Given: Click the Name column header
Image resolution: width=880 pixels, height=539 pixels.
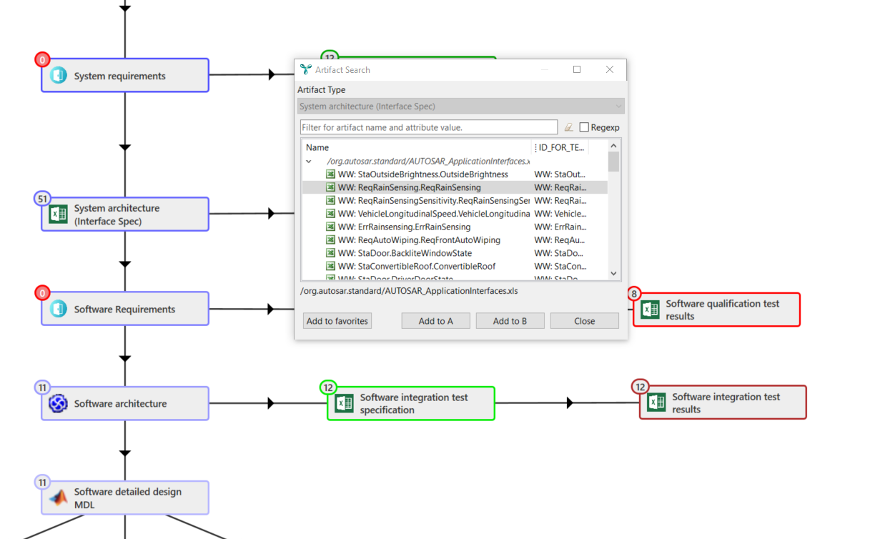Looking at the screenshot, I should point(317,147).
